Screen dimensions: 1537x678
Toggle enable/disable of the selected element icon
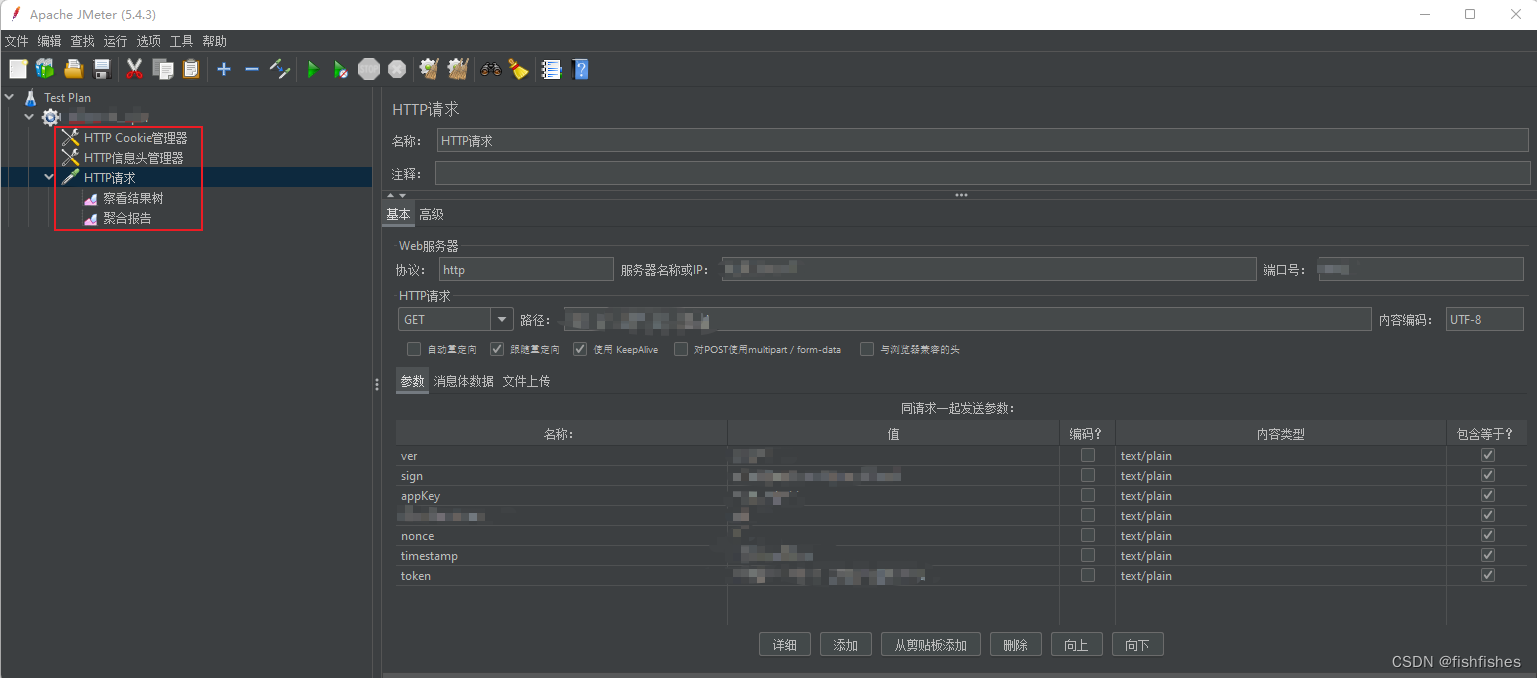280,69
